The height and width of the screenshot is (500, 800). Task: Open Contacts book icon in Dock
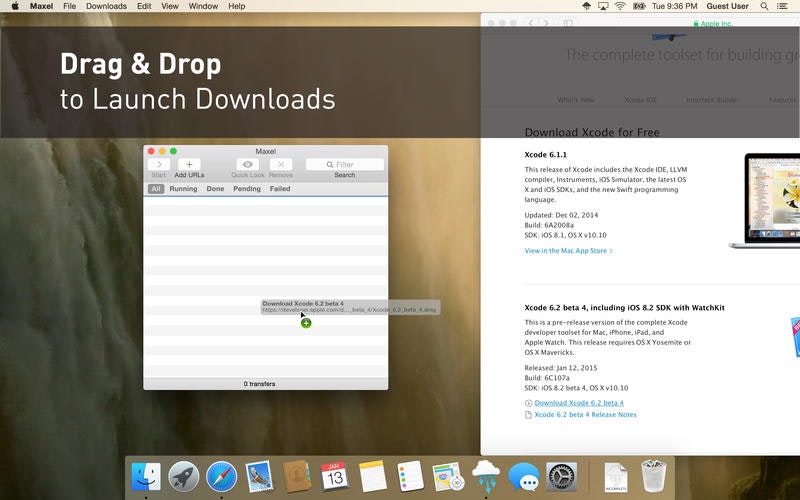pos(297,477)
